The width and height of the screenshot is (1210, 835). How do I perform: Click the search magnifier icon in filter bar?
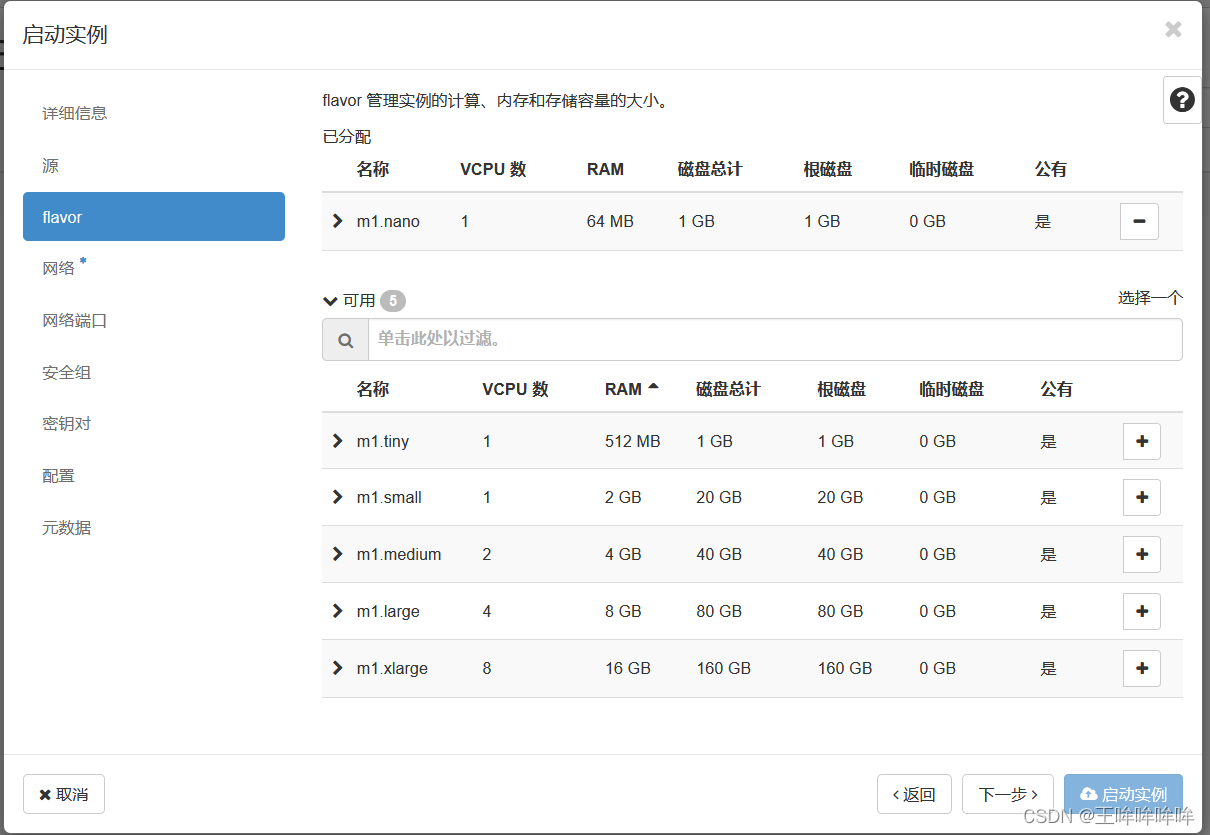point(345,340)
